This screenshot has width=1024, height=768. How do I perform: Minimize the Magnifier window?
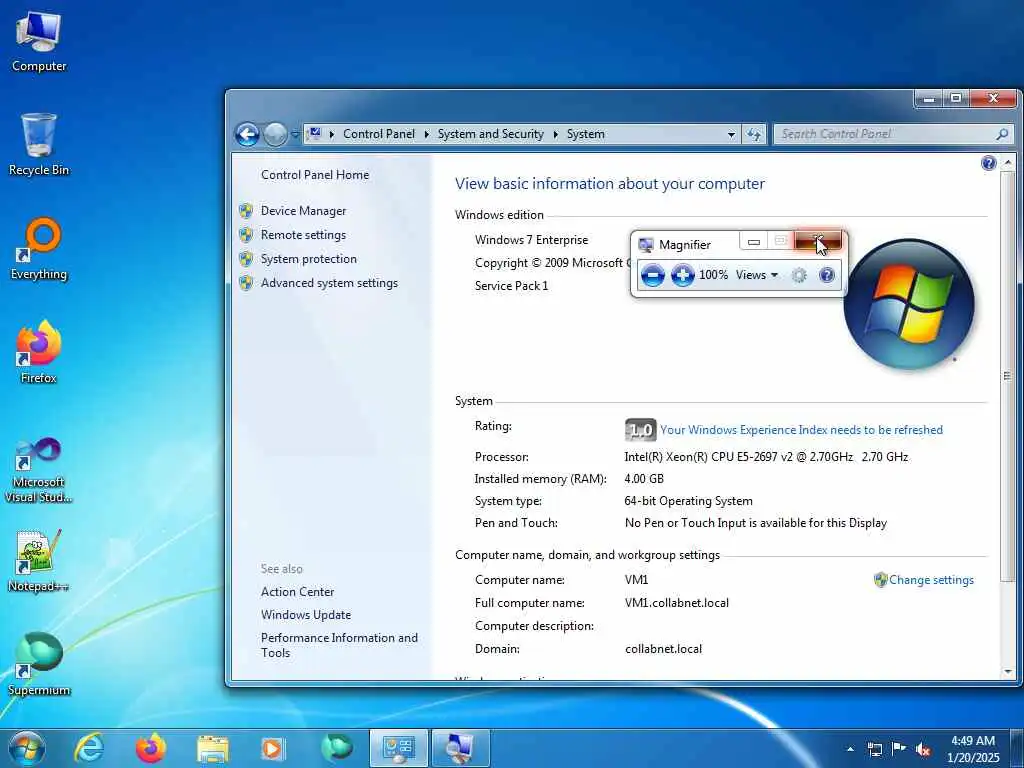pos(754,242)
